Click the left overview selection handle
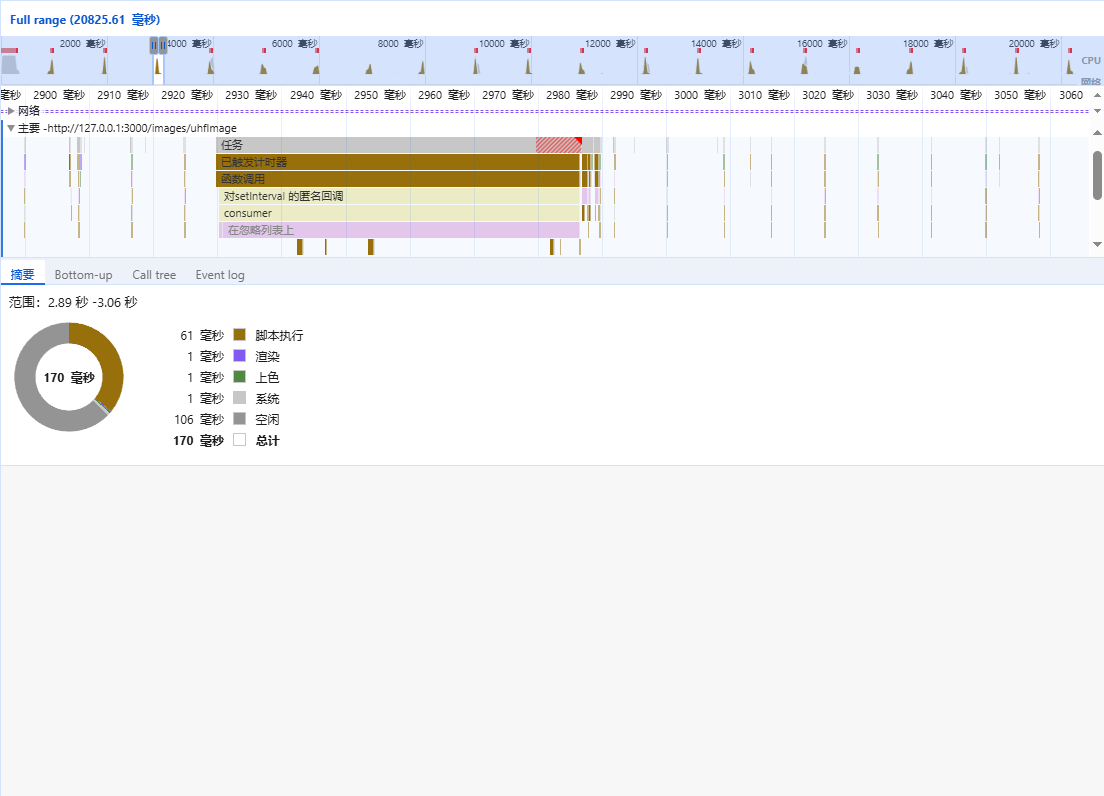The image size is (1104, 796). coord(153,45)
